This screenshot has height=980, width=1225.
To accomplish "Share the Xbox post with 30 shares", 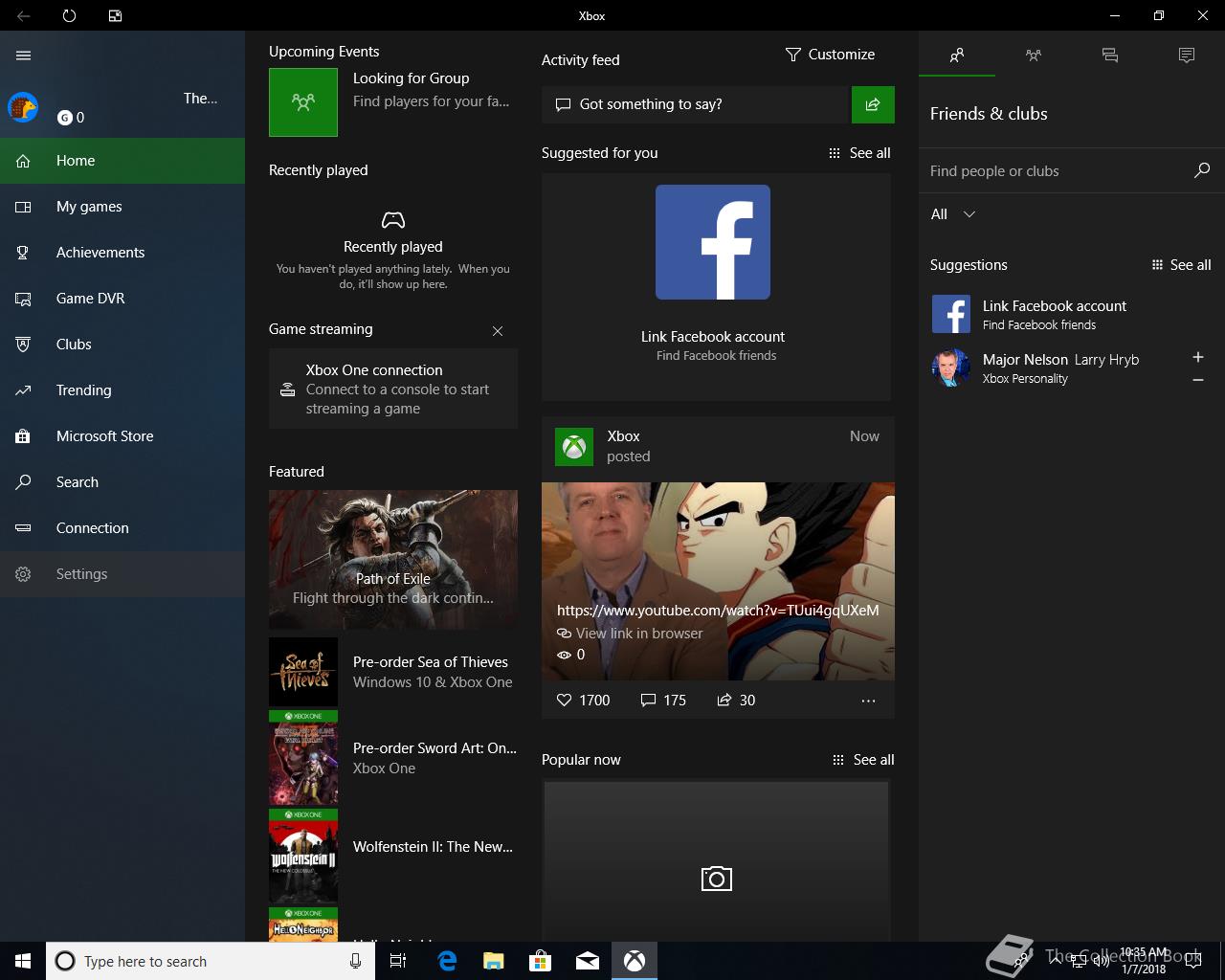I will click(x=736, y=701).
